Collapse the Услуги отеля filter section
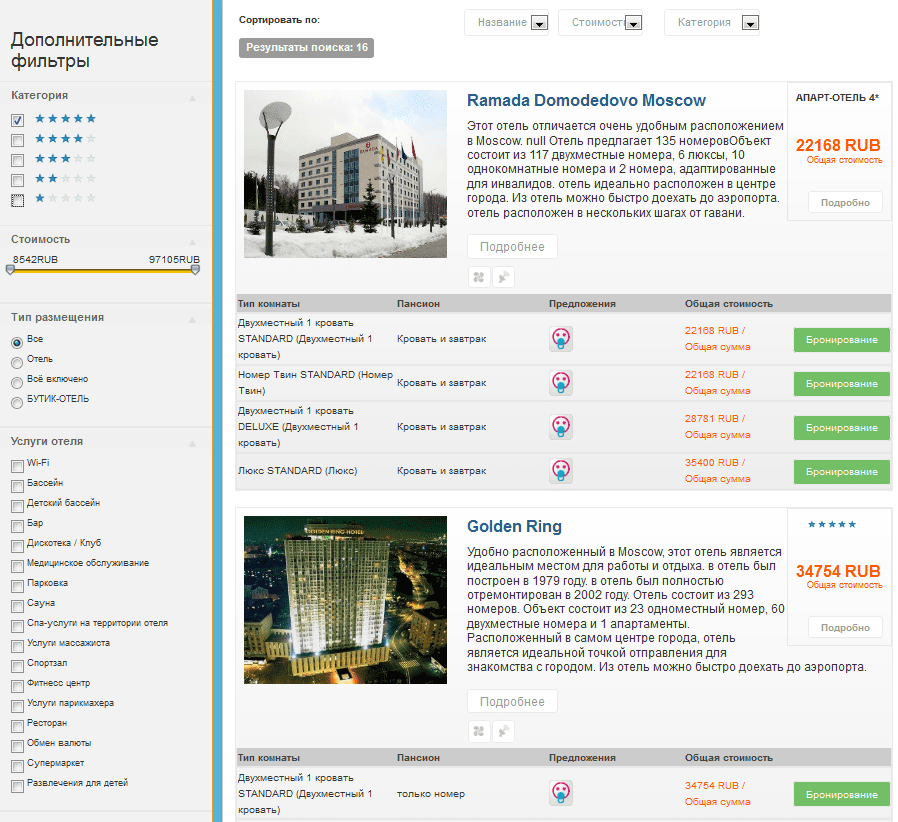Viewport: 898px width, 822px height. pyautogui.click(x=192, y=444)
